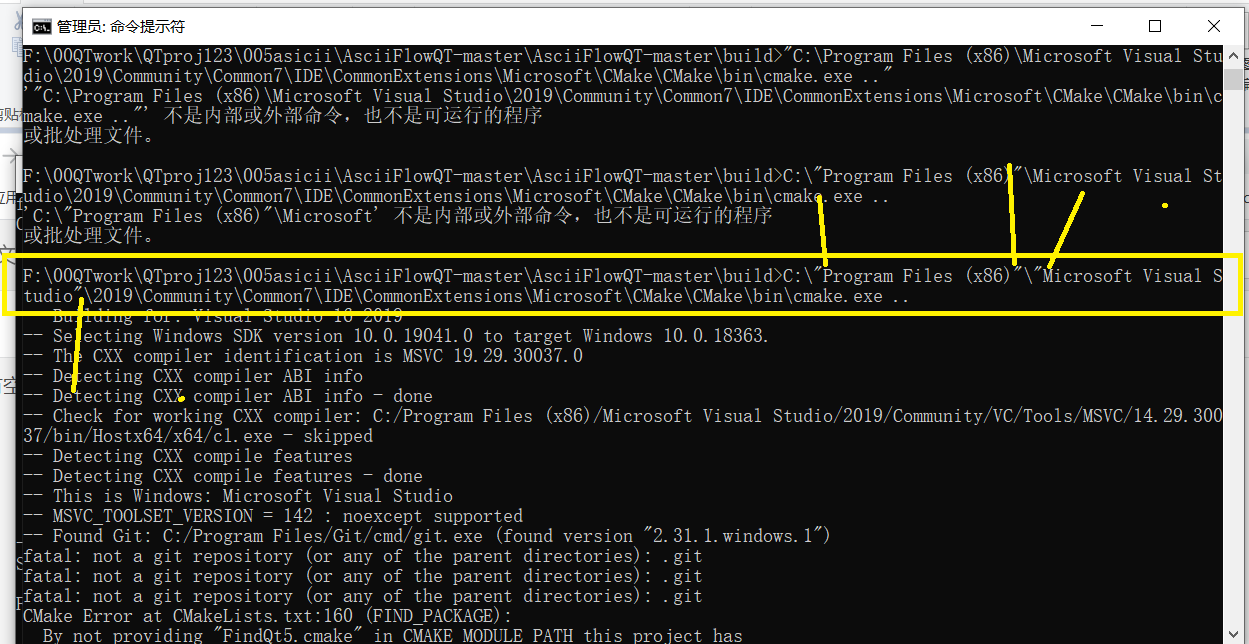Image resolution: width=1249 pixels, height=644 pixels.
Task: Click the Command Prompt title bar icon
Action: point(42,26)
